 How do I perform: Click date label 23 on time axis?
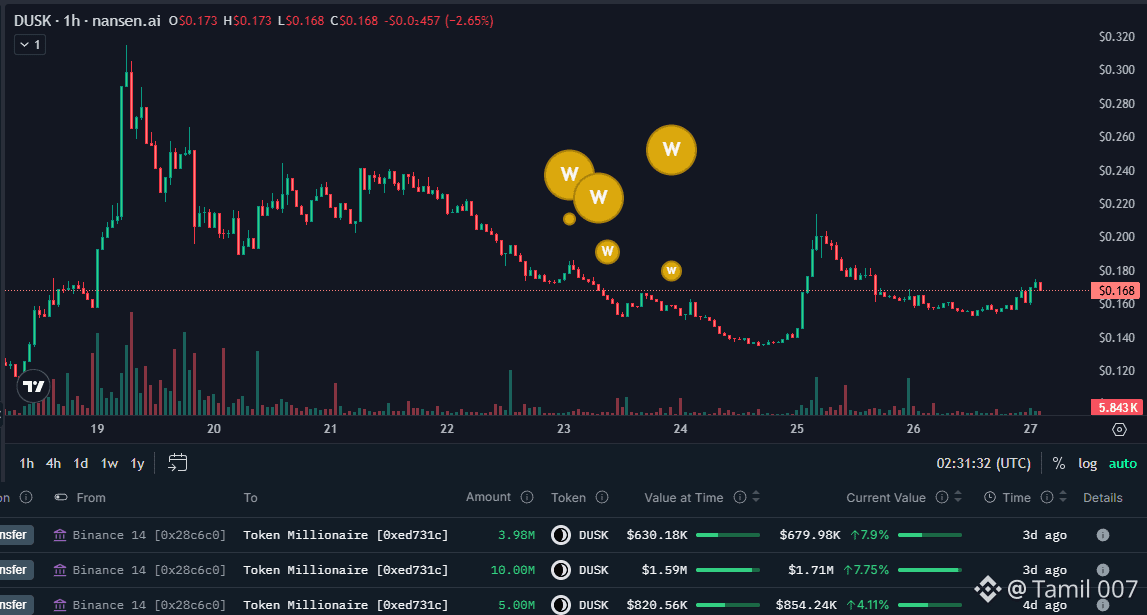(563, 429)
